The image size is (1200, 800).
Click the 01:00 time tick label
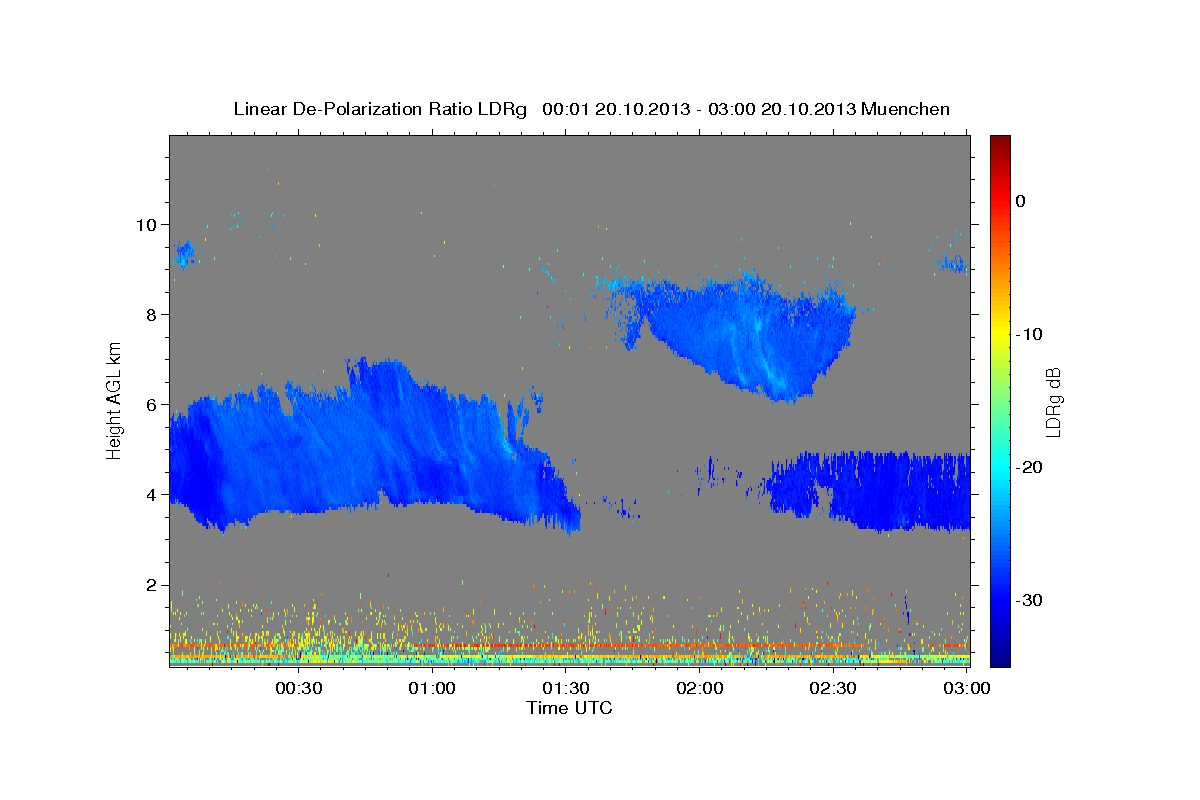pyautogui.click(x=432, y=689)
